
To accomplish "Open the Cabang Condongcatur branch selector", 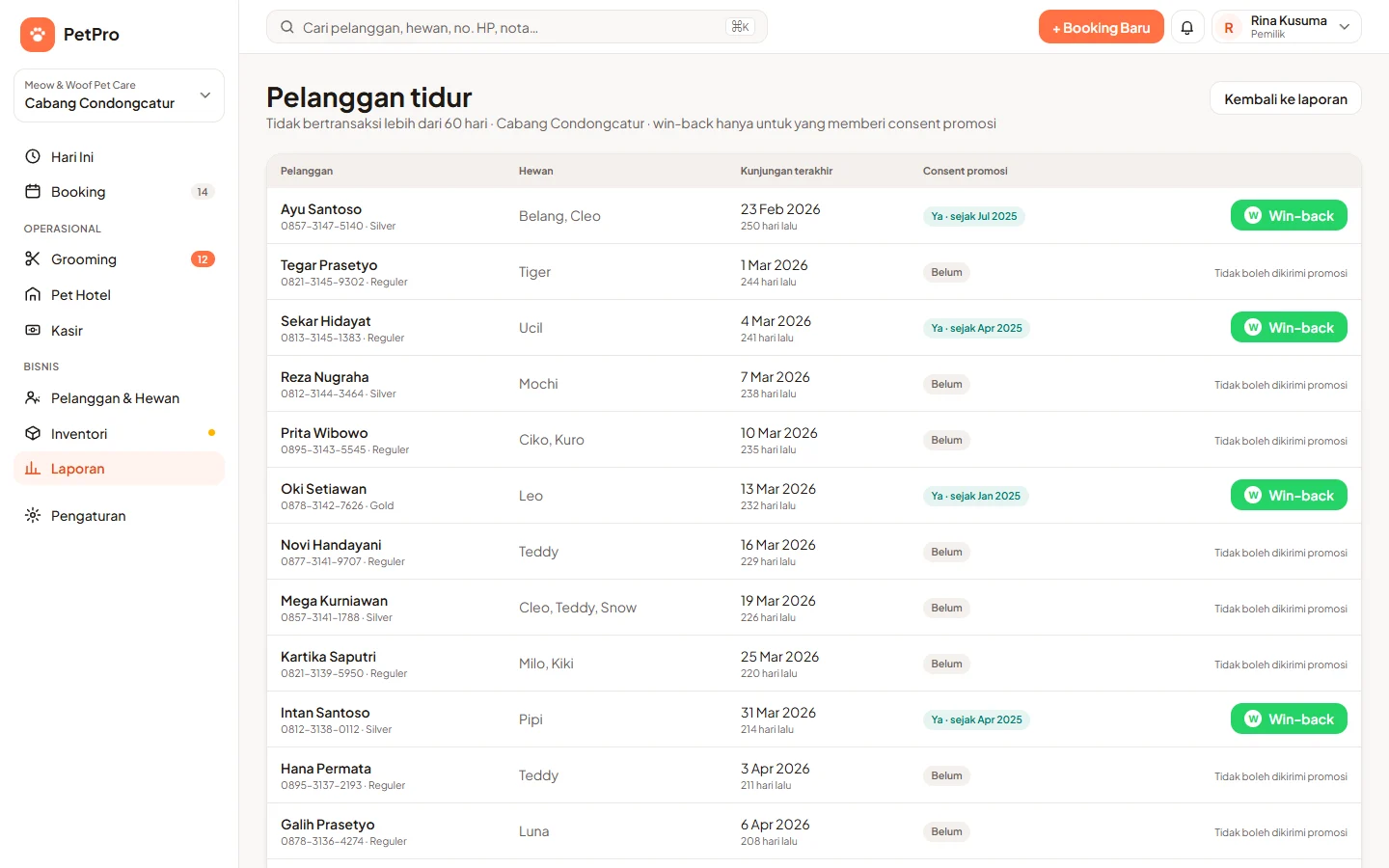I will (119, 95).
